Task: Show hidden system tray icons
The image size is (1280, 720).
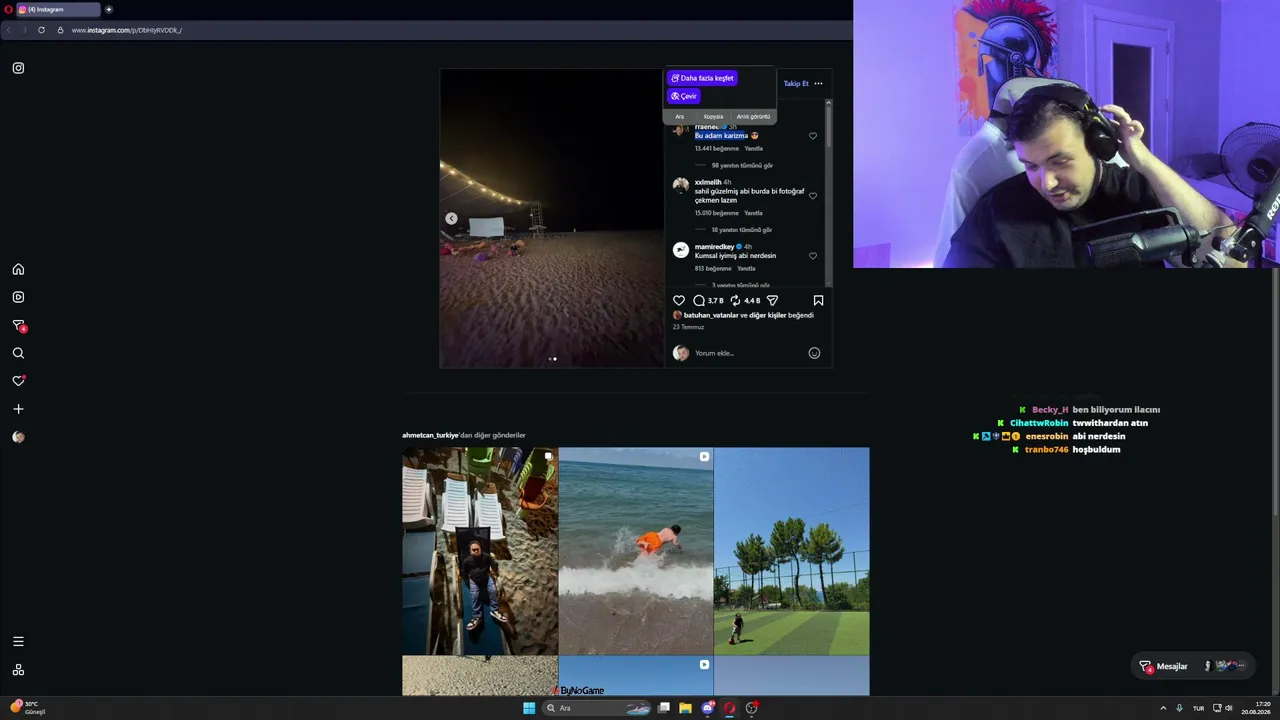Action: (x=1163, y=708)
